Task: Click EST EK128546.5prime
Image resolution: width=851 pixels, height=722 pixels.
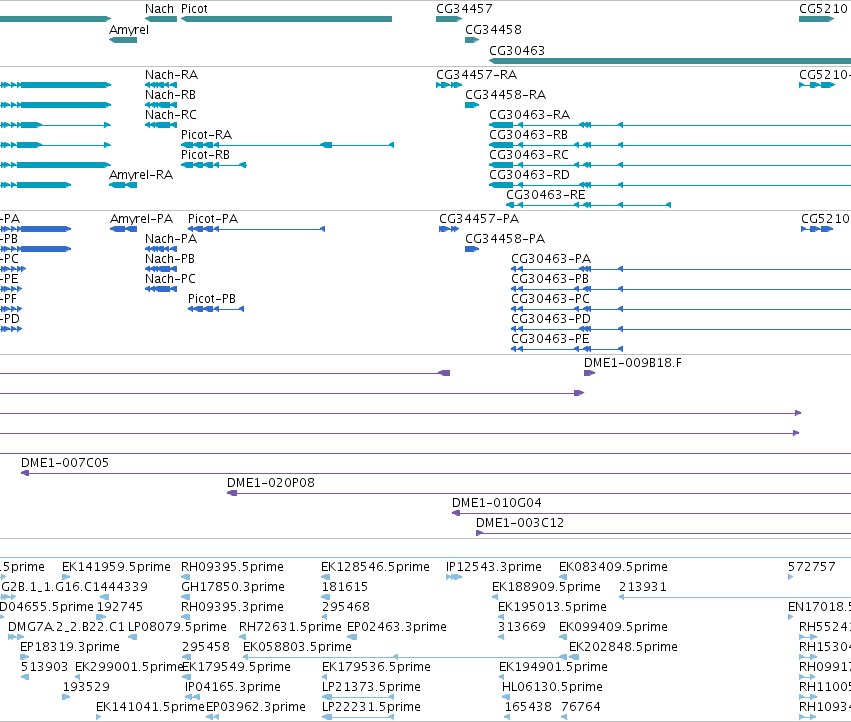Action: (x=375, y=567)
